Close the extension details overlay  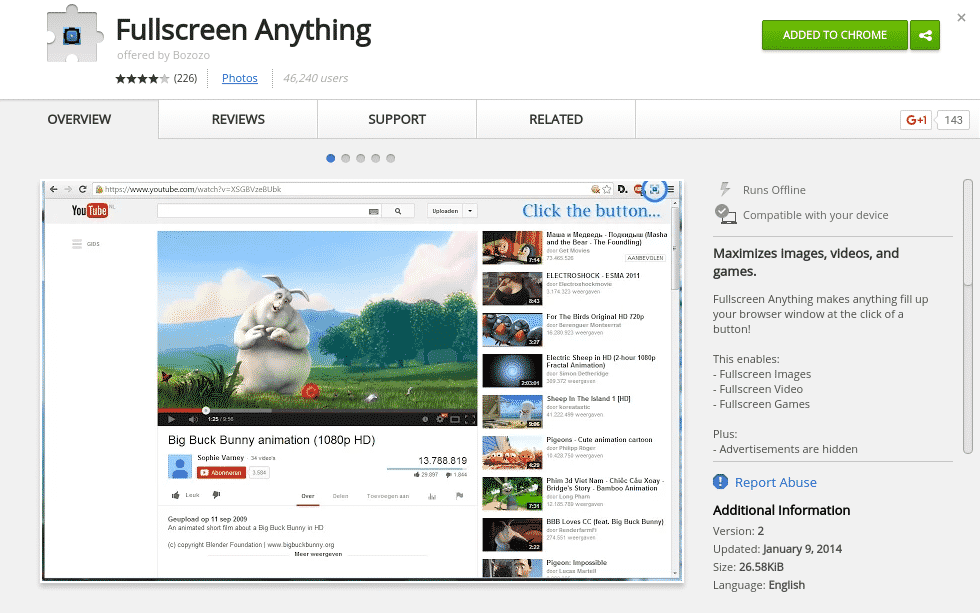tap(961, 17)
